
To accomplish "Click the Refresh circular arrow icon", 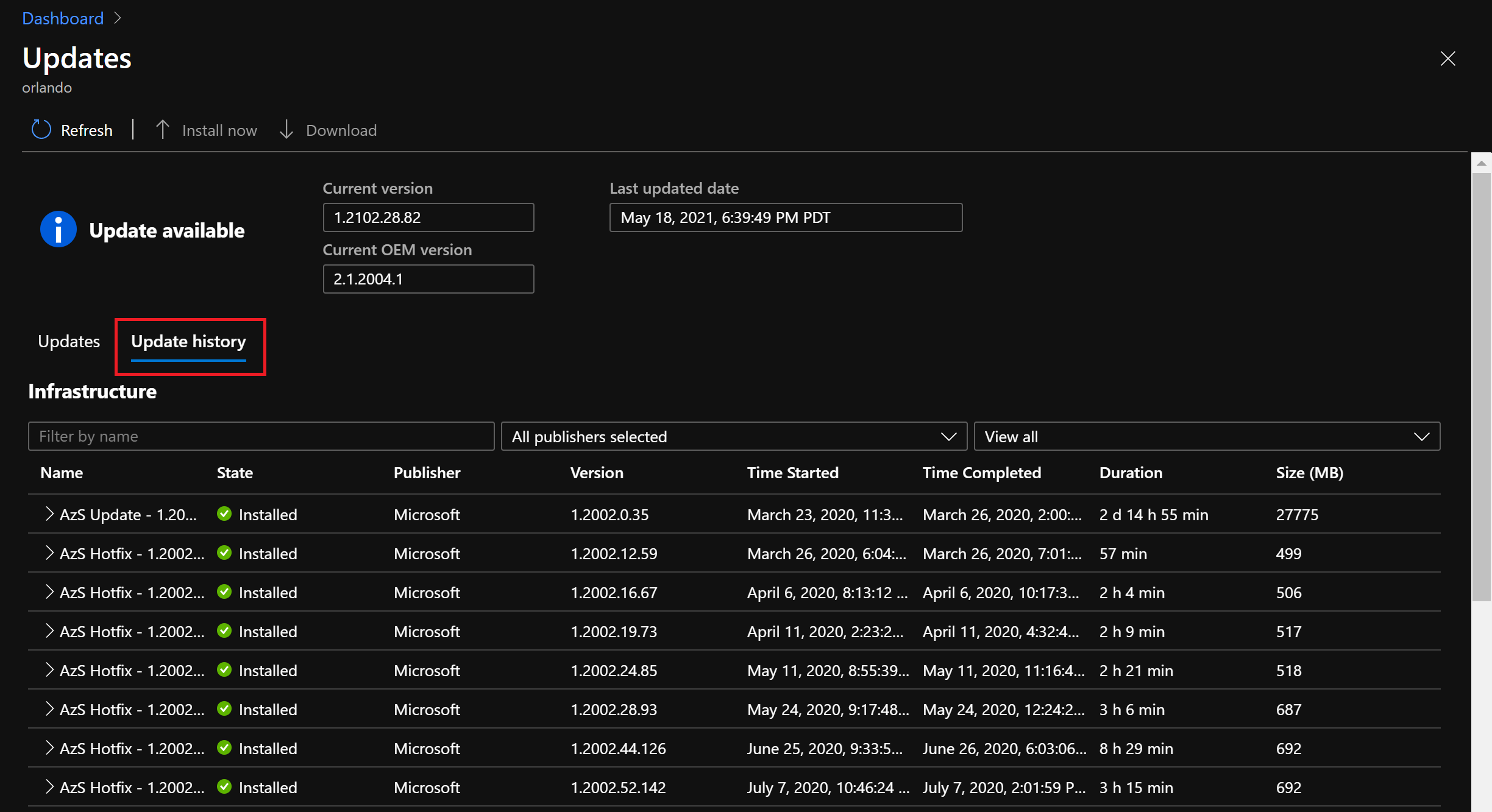I will (41, 130).
